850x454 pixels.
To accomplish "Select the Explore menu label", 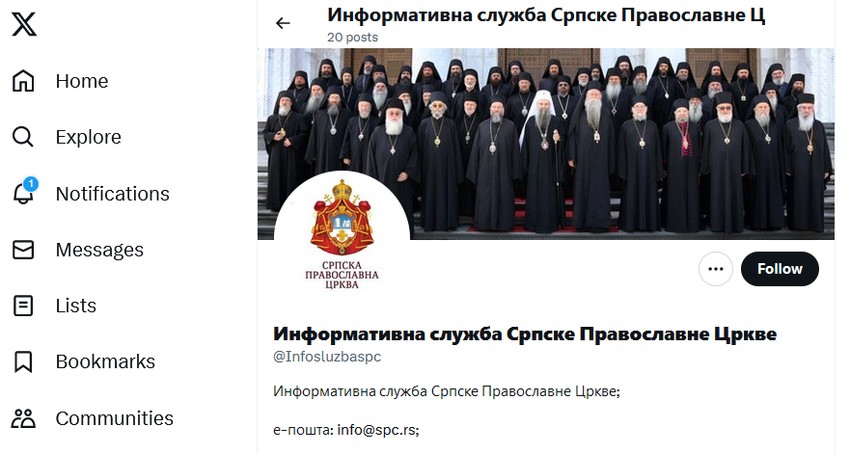I will tap(88, 137).
